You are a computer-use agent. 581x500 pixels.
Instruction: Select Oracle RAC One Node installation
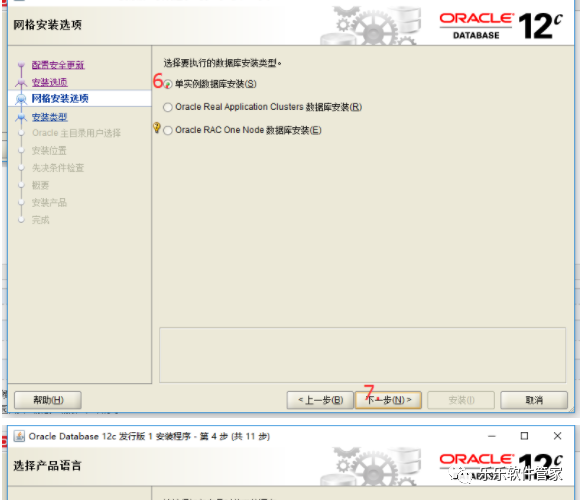pyautogui.click(x=168, y=130)
